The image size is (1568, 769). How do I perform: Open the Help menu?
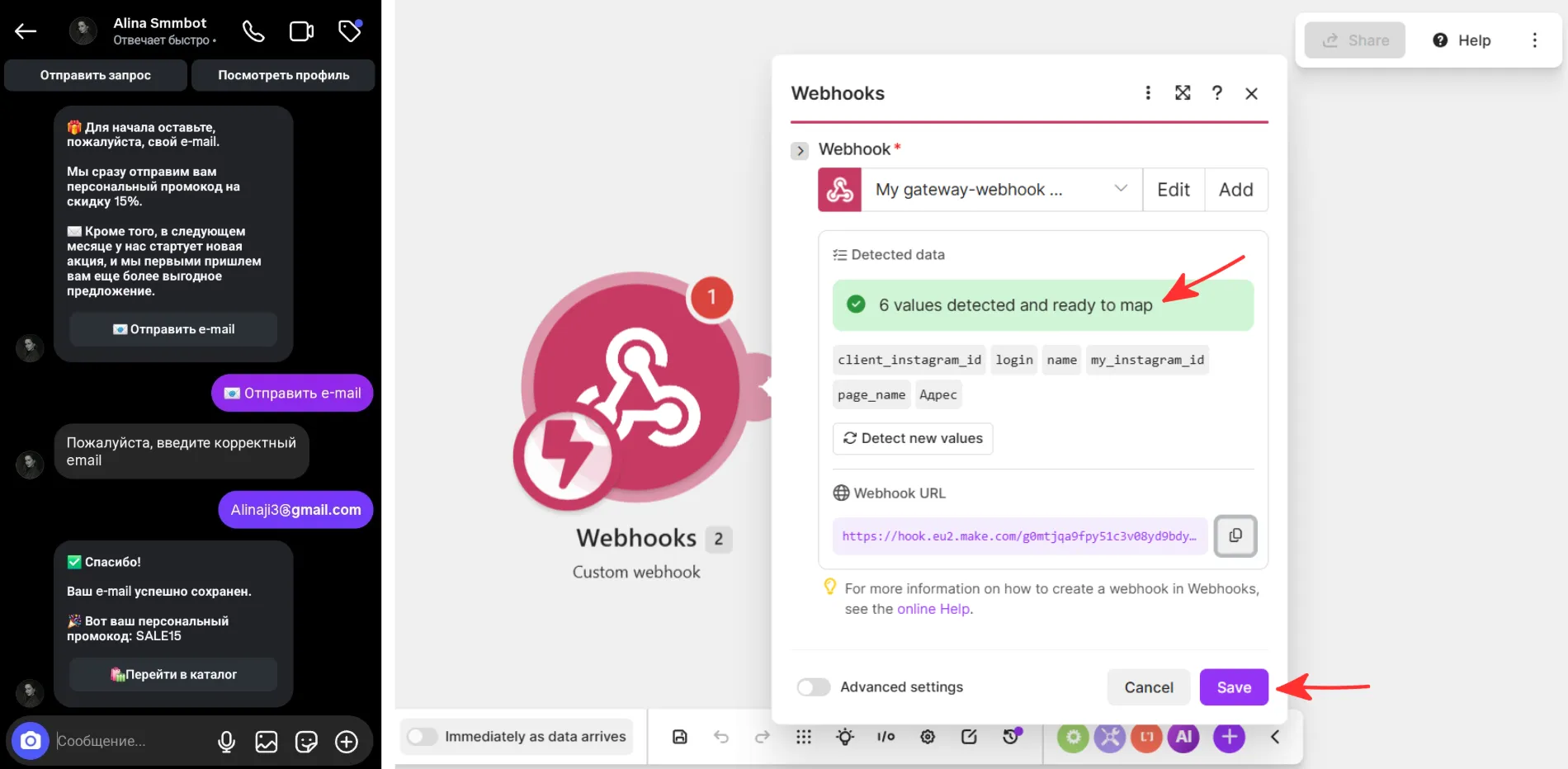[x=1462, y=40]
